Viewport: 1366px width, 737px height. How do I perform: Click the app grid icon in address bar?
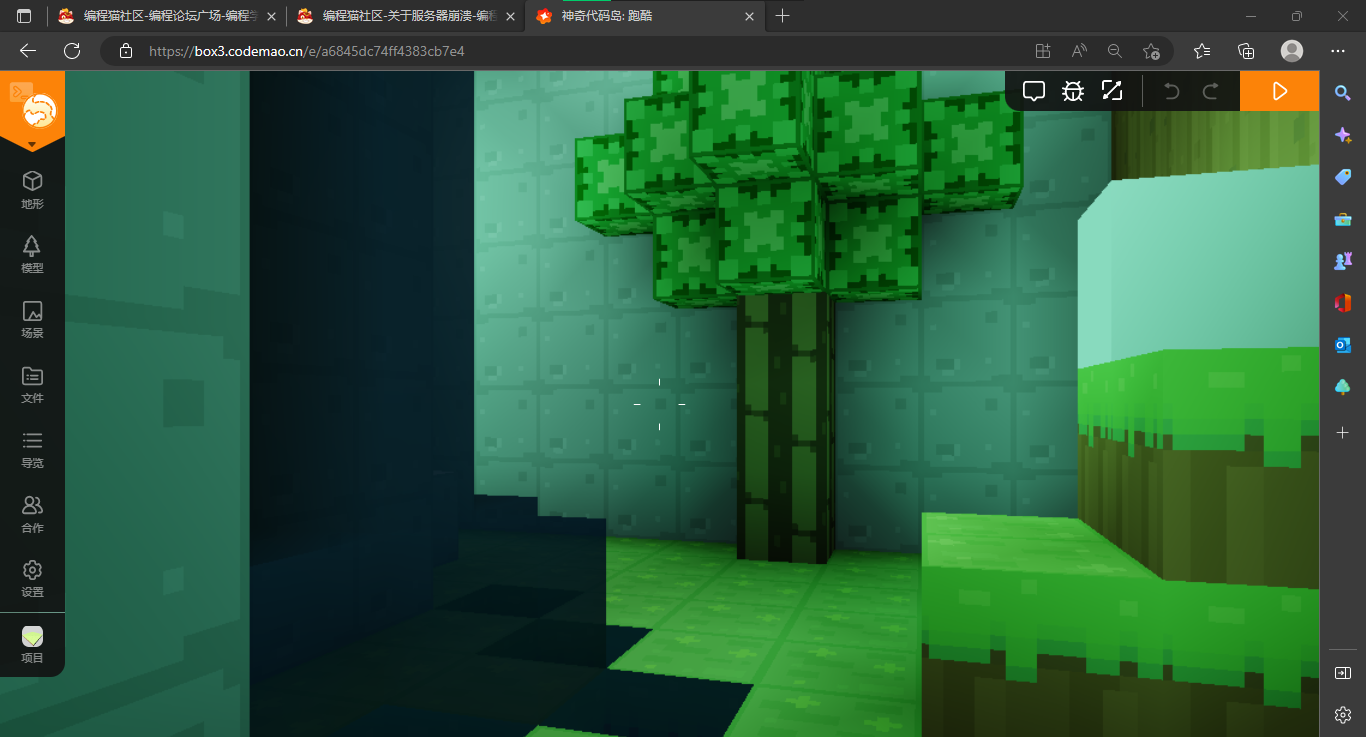1043,51
